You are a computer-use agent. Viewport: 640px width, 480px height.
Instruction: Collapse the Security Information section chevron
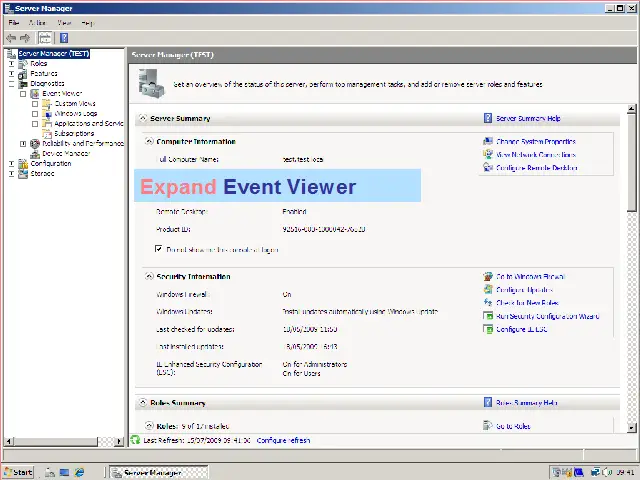tap(149, 276)
